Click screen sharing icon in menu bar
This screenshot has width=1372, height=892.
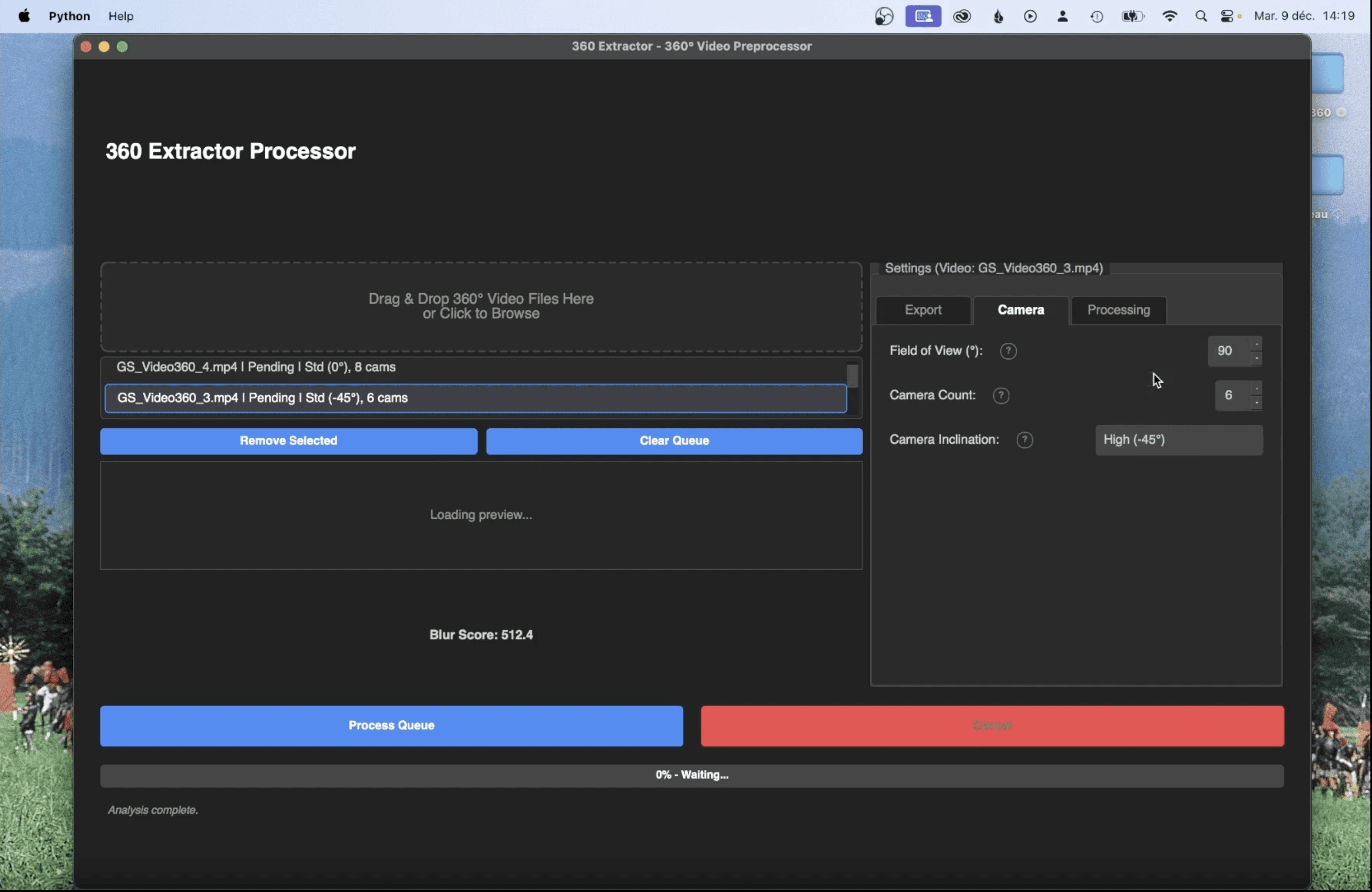[923, 16]
